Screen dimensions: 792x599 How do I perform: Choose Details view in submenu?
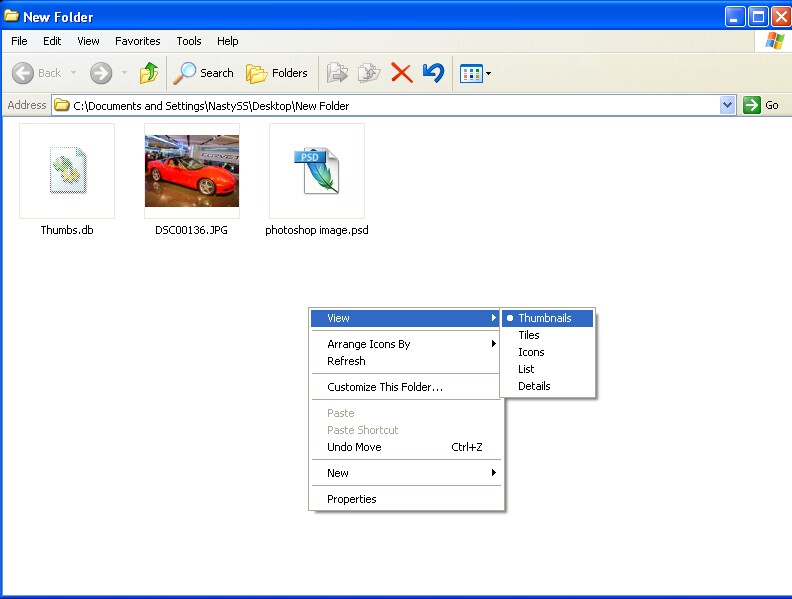[x=534, y=386]
